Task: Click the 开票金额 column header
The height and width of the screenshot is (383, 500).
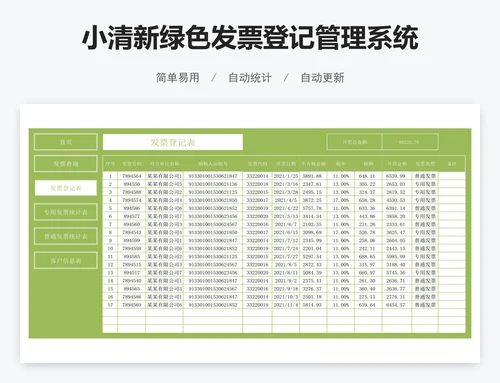Action: point(397,164)
